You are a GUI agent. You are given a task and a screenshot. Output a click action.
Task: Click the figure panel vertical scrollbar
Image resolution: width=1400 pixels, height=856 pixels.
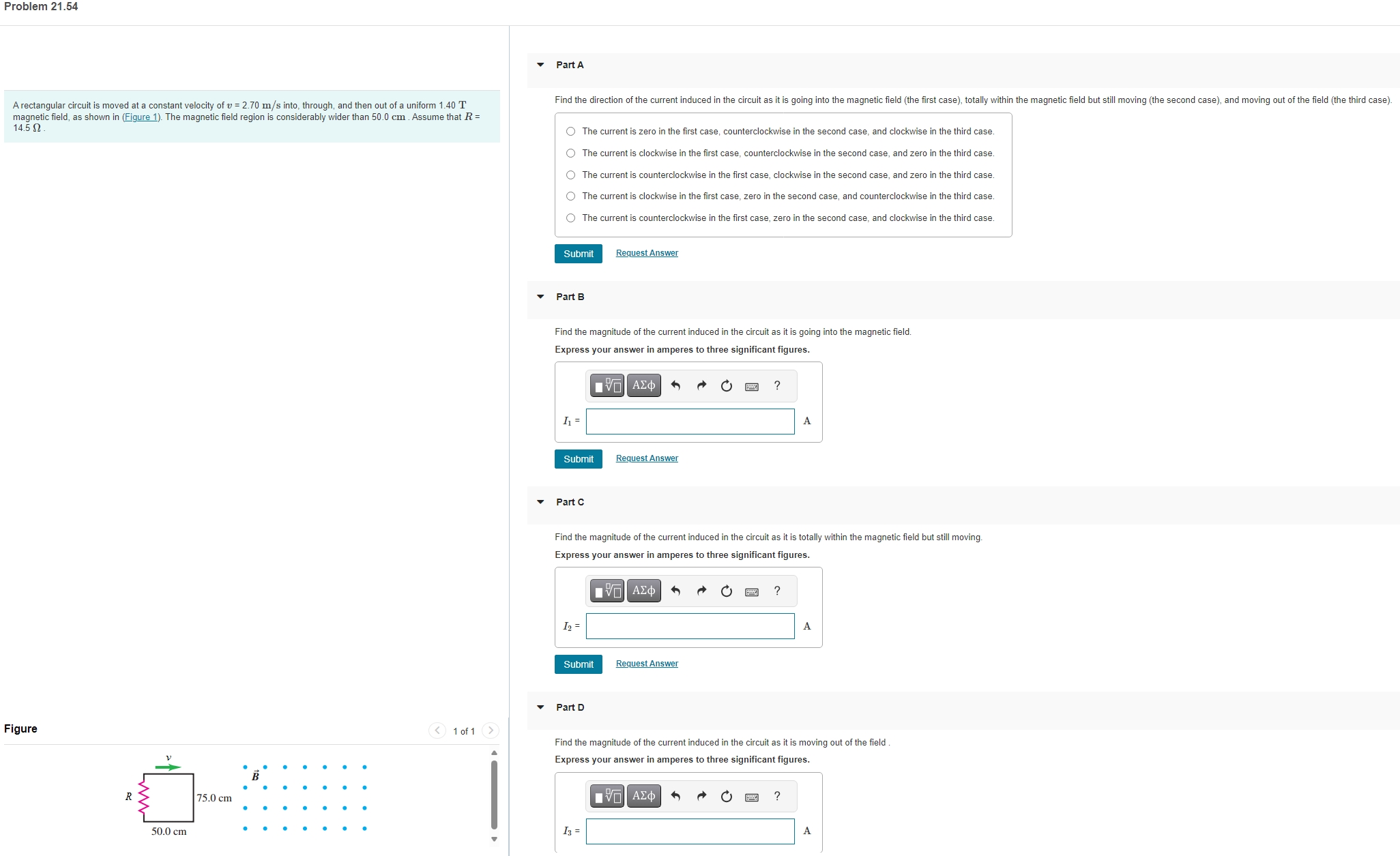pos(494,795)
